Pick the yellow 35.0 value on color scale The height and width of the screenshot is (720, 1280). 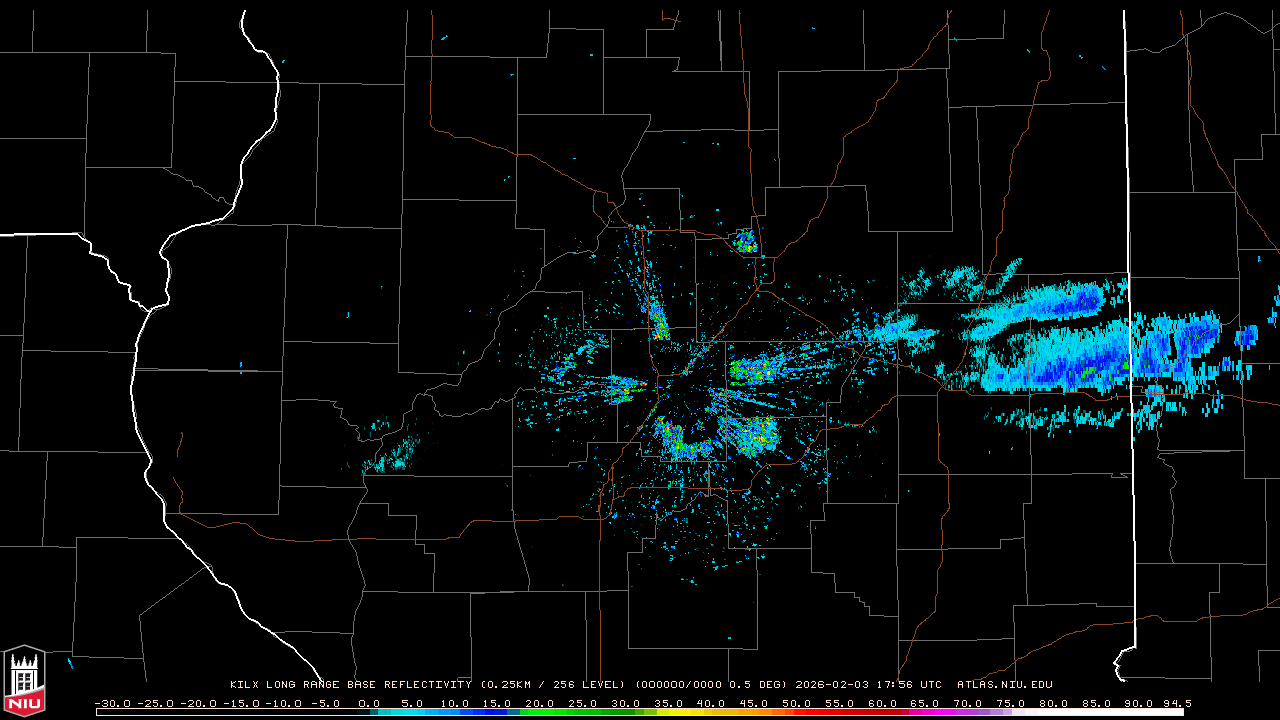(669, 704)
